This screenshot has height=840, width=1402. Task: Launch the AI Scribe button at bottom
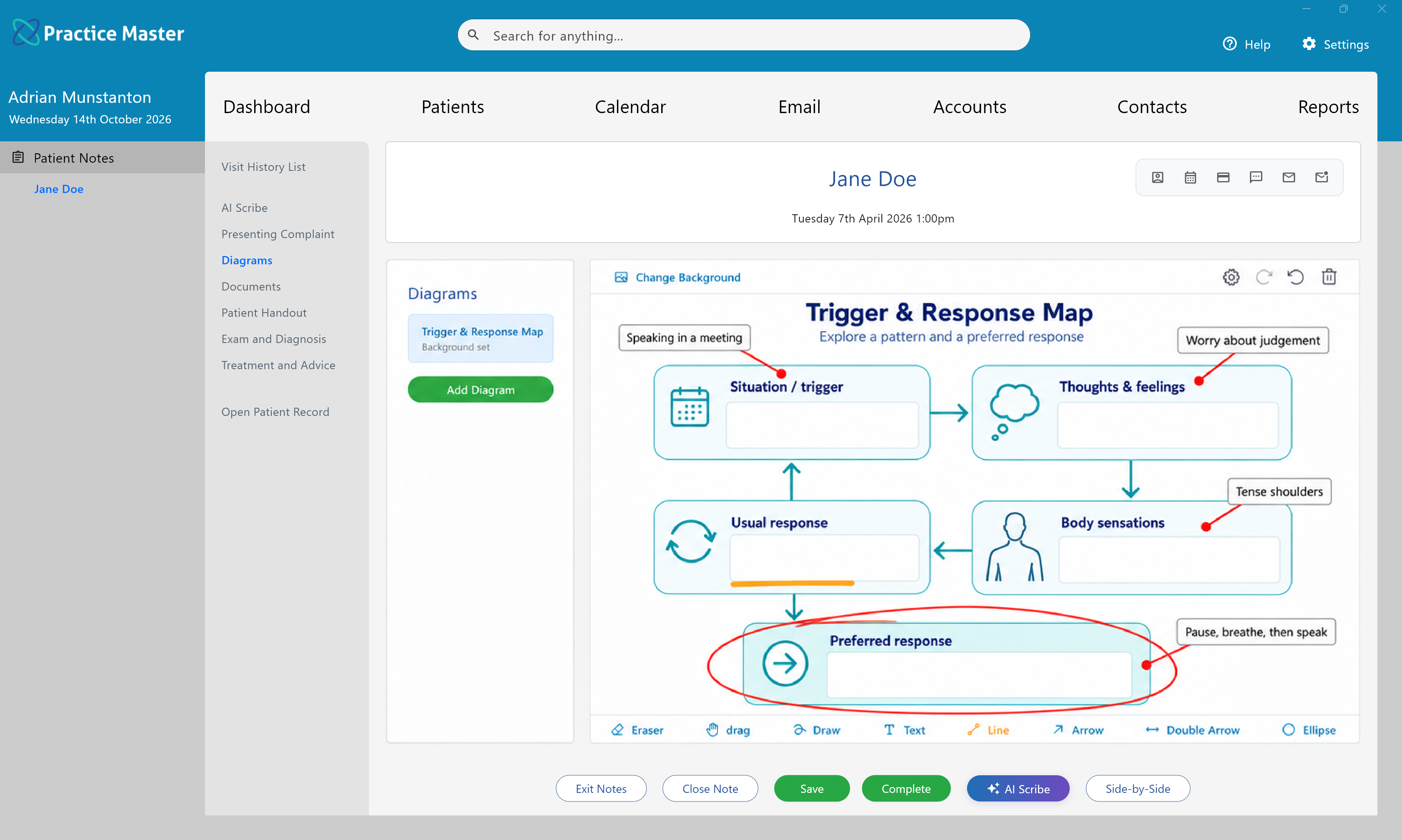click(x=1017, y=788)
